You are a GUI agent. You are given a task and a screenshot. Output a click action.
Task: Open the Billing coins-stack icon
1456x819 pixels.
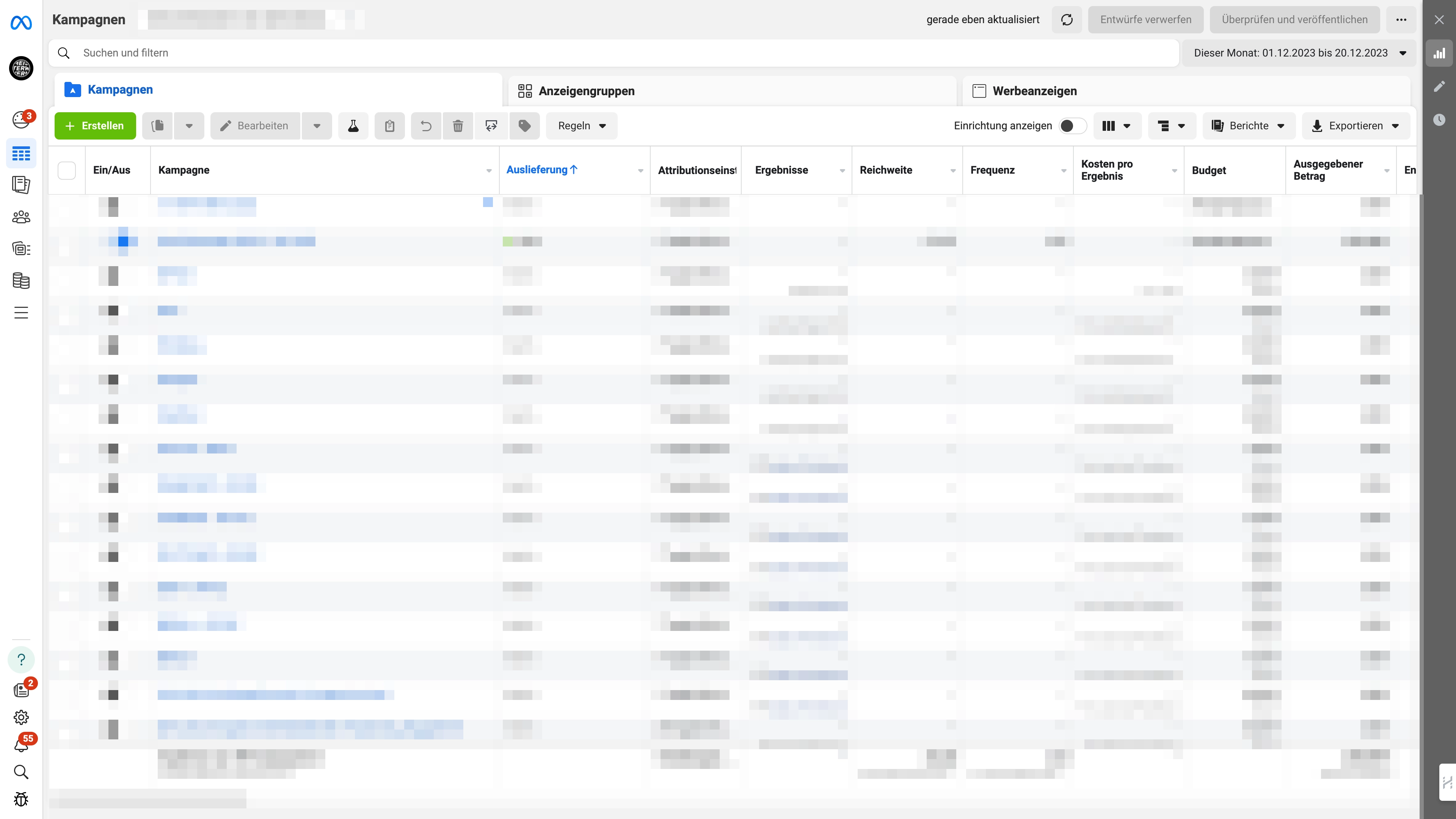click(x=21, y=281)
